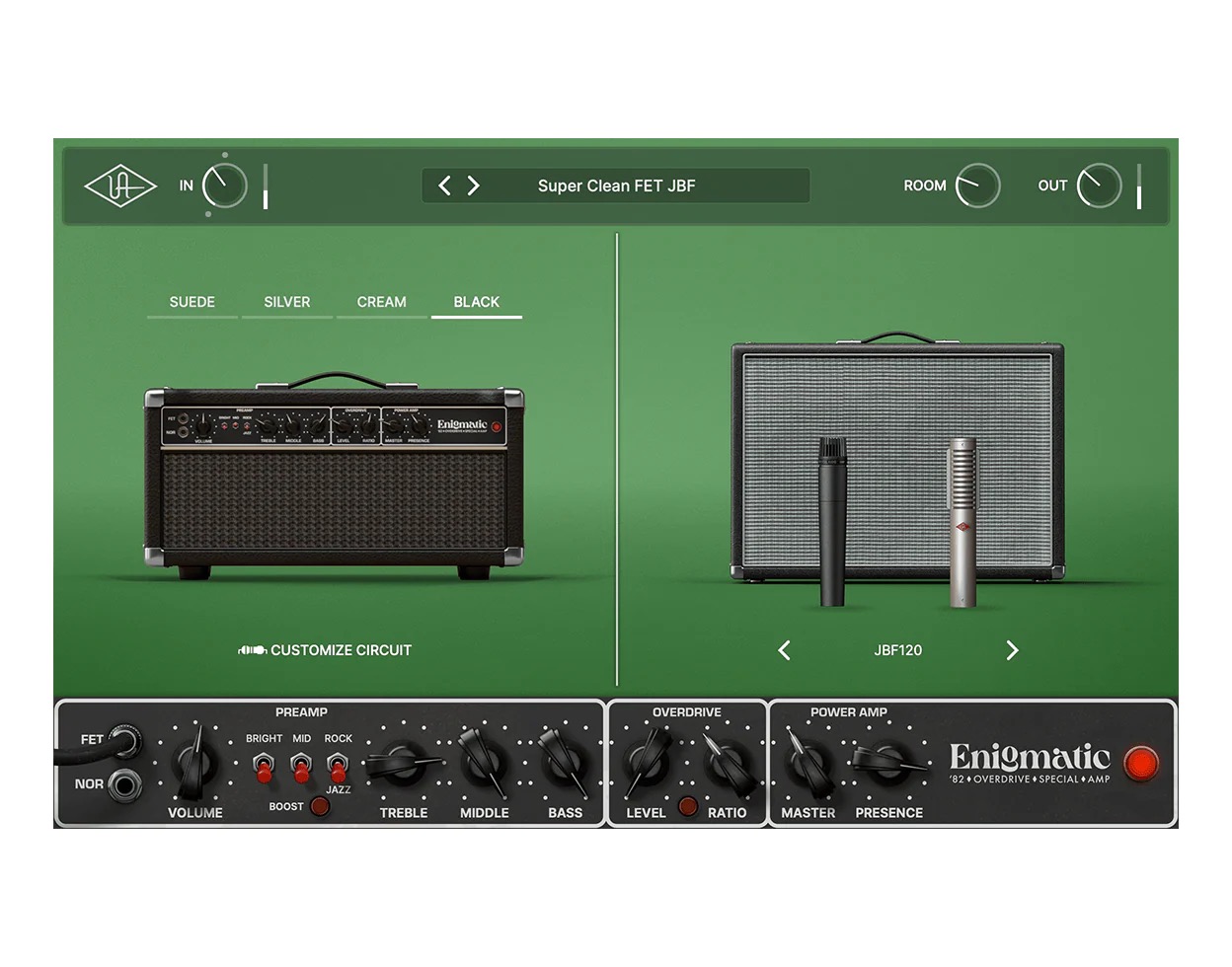The width and height of the screenshot is (1232, 967).
Task: Click the JBF120 speaker cabinet image
Action: click(x=897, y=459)
